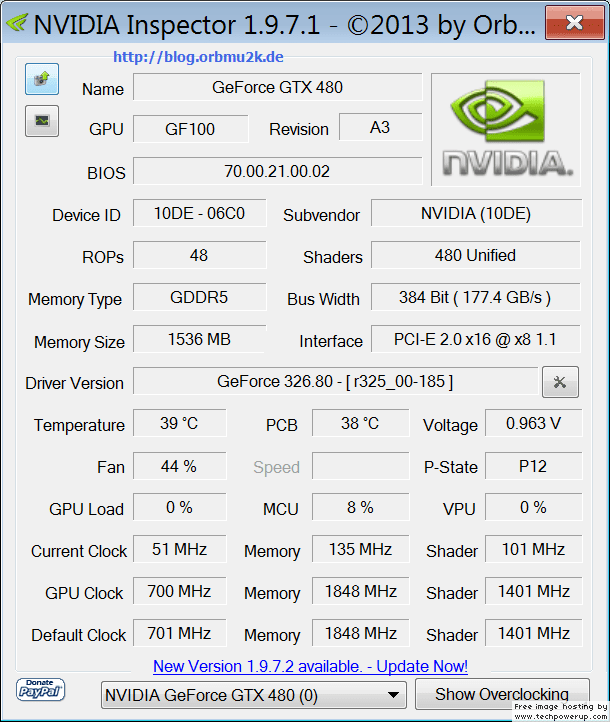Open driver profile settings wrench icon
The width and height of the screenshot is (610, 722).
coord(560,382)
